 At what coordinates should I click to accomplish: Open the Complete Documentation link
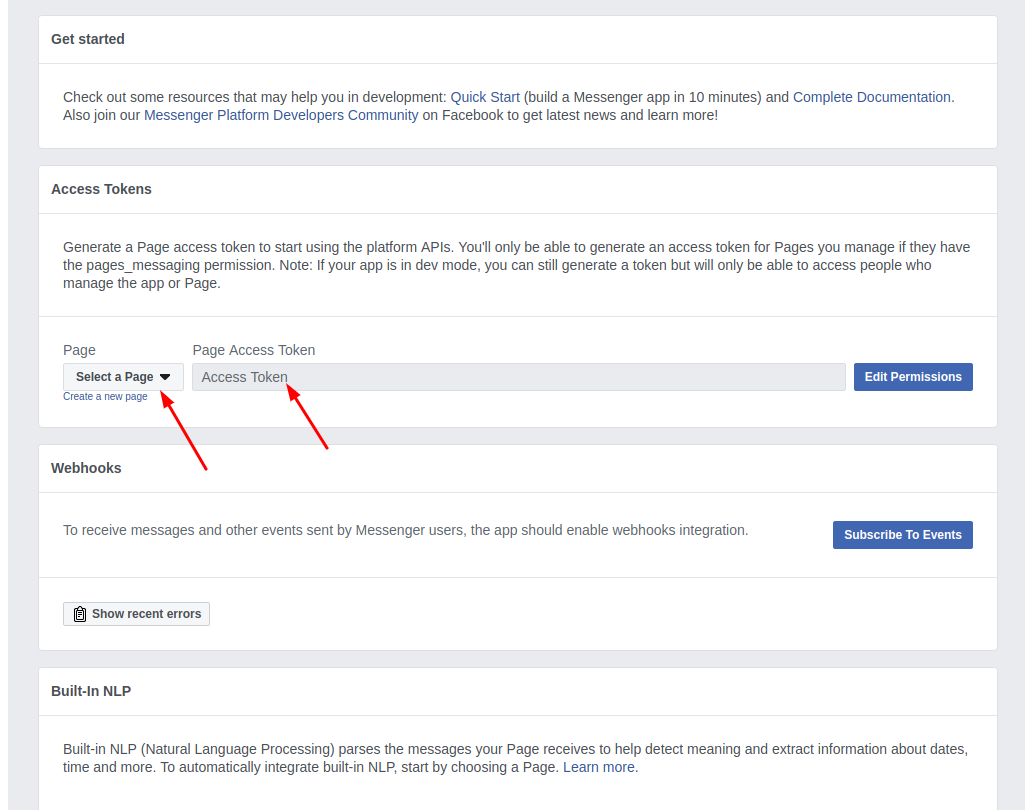point(871,97)
